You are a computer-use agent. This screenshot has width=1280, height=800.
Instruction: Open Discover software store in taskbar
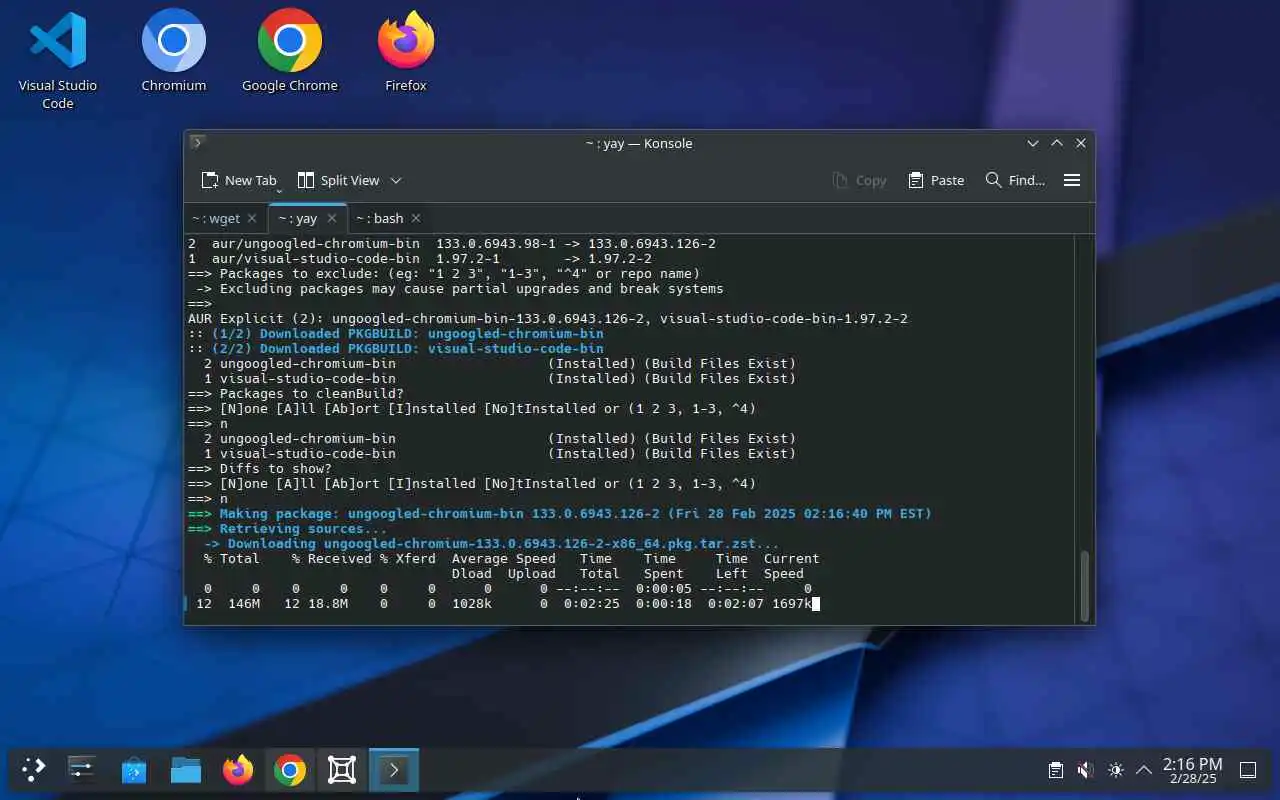pos(134,769)
